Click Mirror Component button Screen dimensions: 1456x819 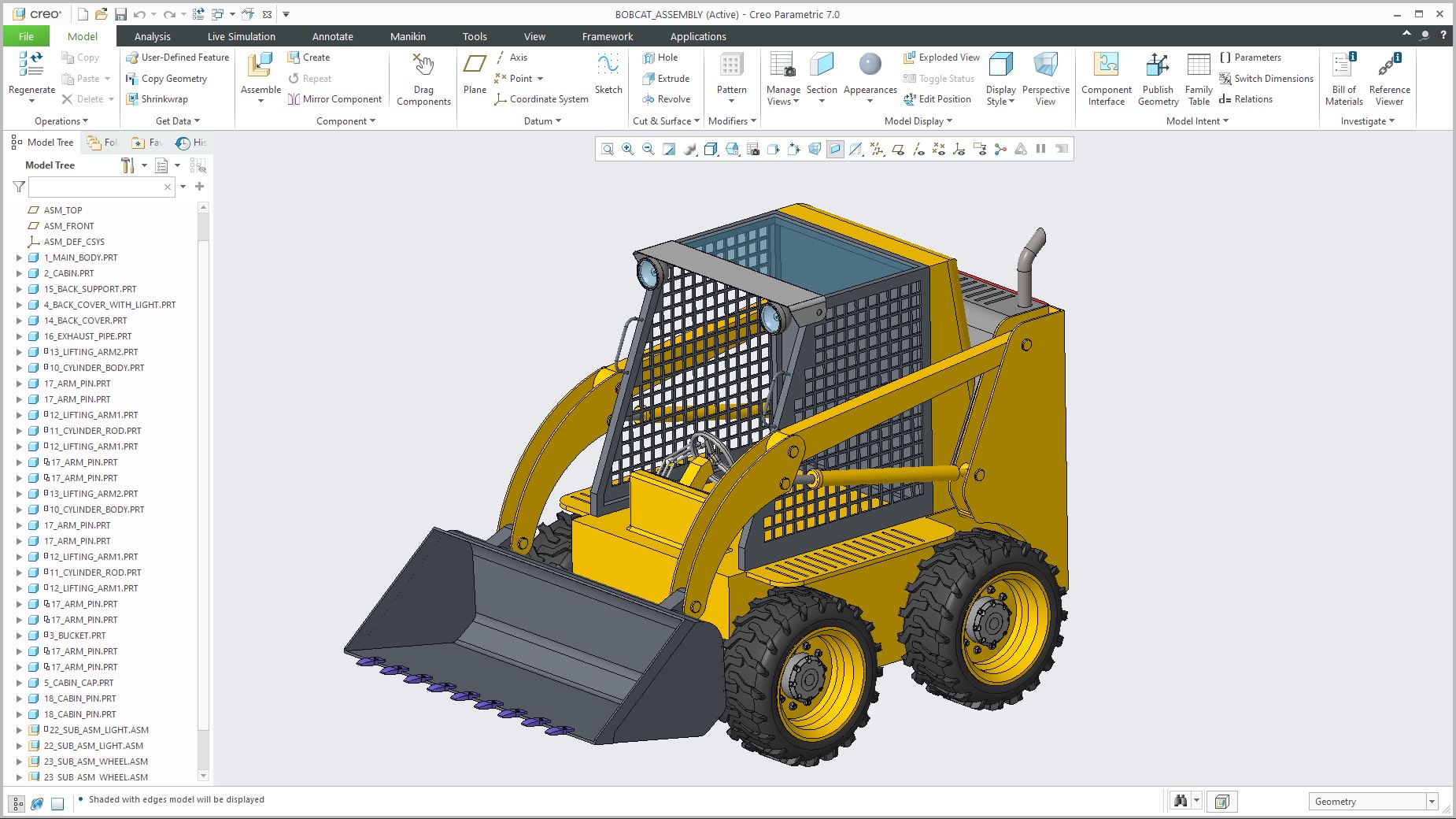click(334, 99)
